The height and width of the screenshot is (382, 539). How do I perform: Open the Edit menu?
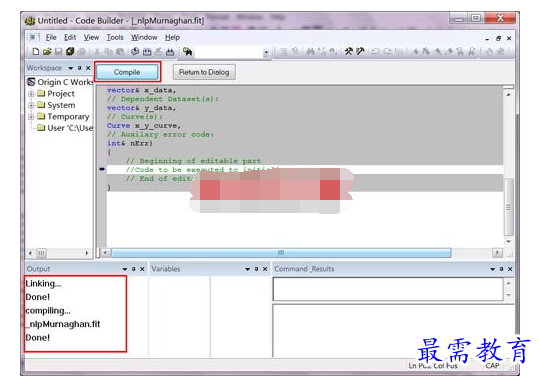coord(70,37)
